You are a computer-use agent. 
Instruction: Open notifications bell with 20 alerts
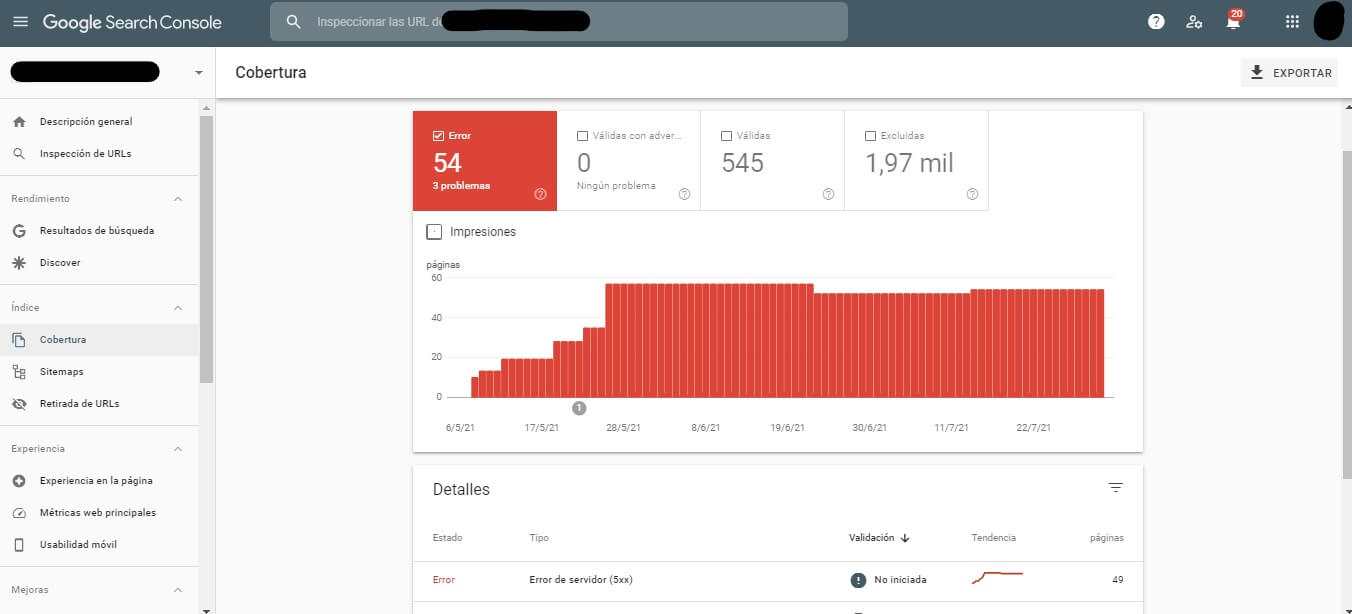click(x=1233, y=22)
